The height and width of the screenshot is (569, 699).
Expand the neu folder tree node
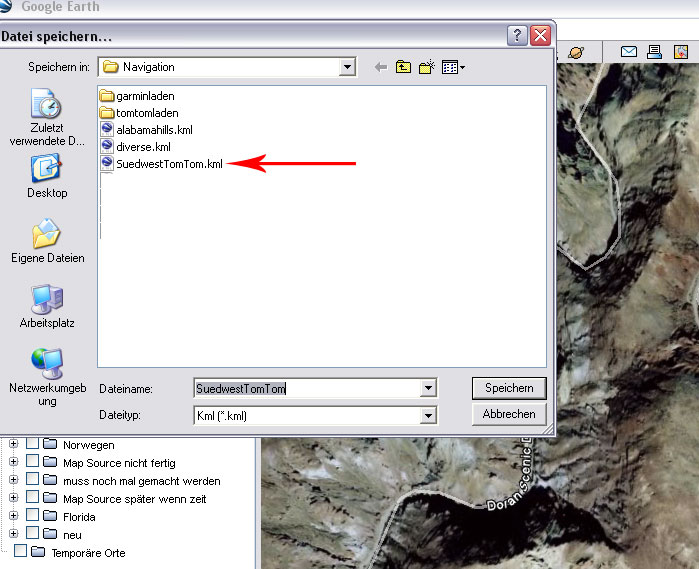coord(14,535)
